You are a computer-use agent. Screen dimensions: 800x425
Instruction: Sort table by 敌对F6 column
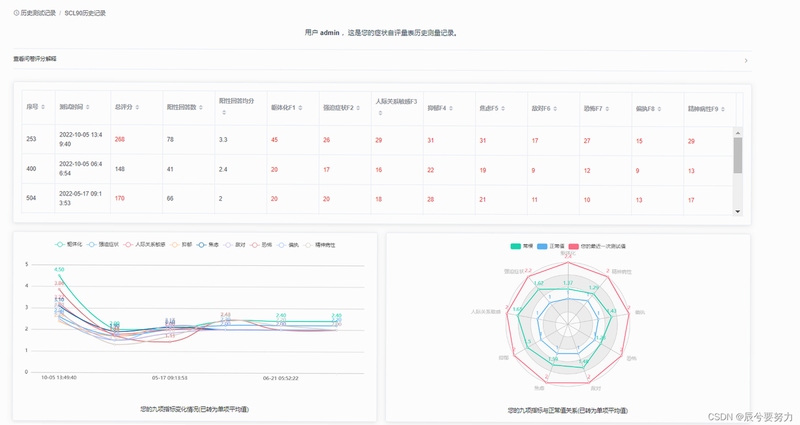(555, 108)
